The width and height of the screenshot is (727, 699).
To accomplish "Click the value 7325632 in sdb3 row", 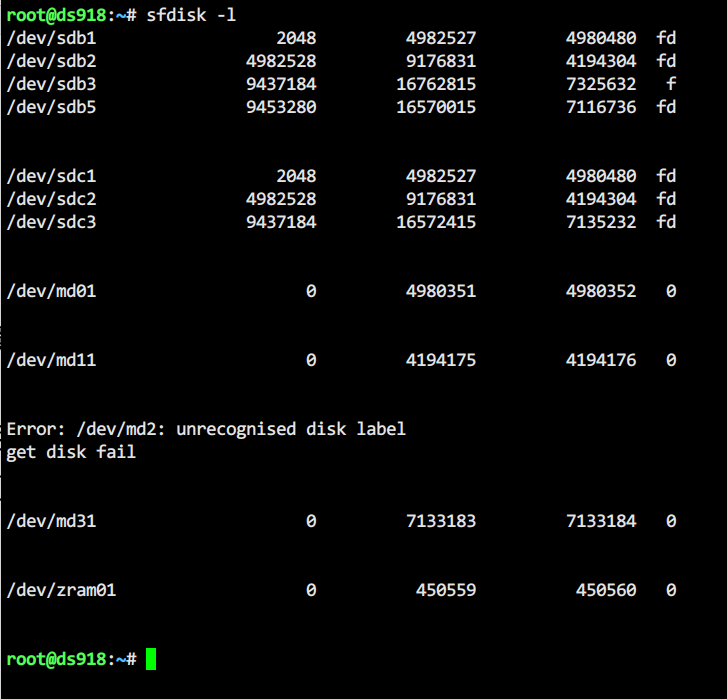I will pyautogui.click(x=601, y=84).
